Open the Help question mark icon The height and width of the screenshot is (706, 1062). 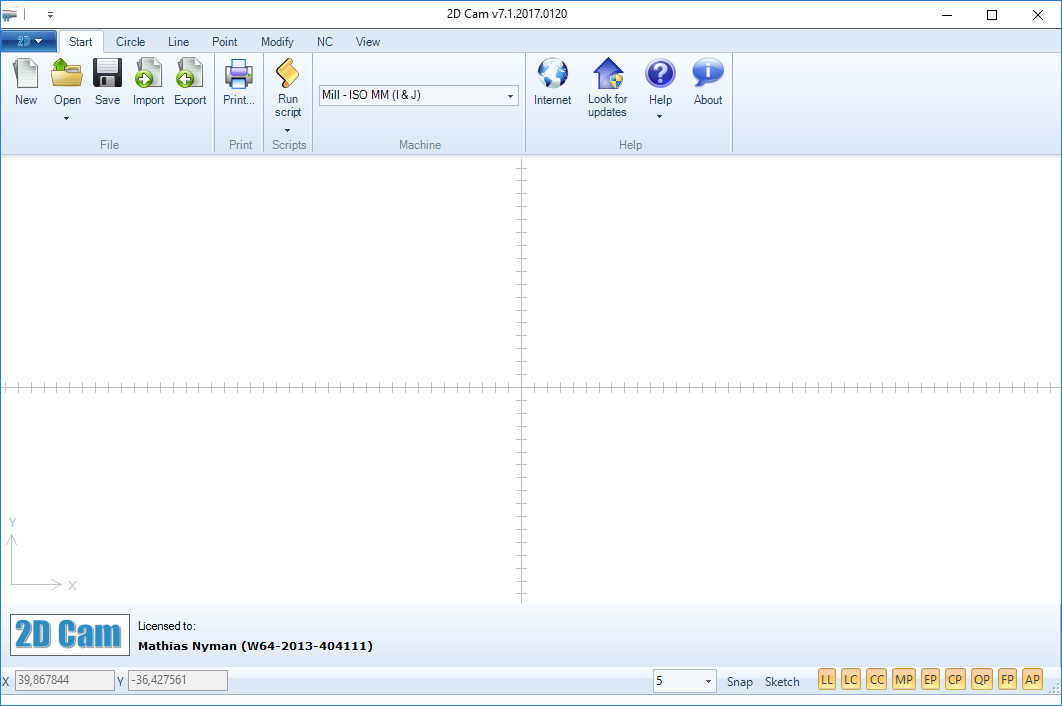(660, 73)
